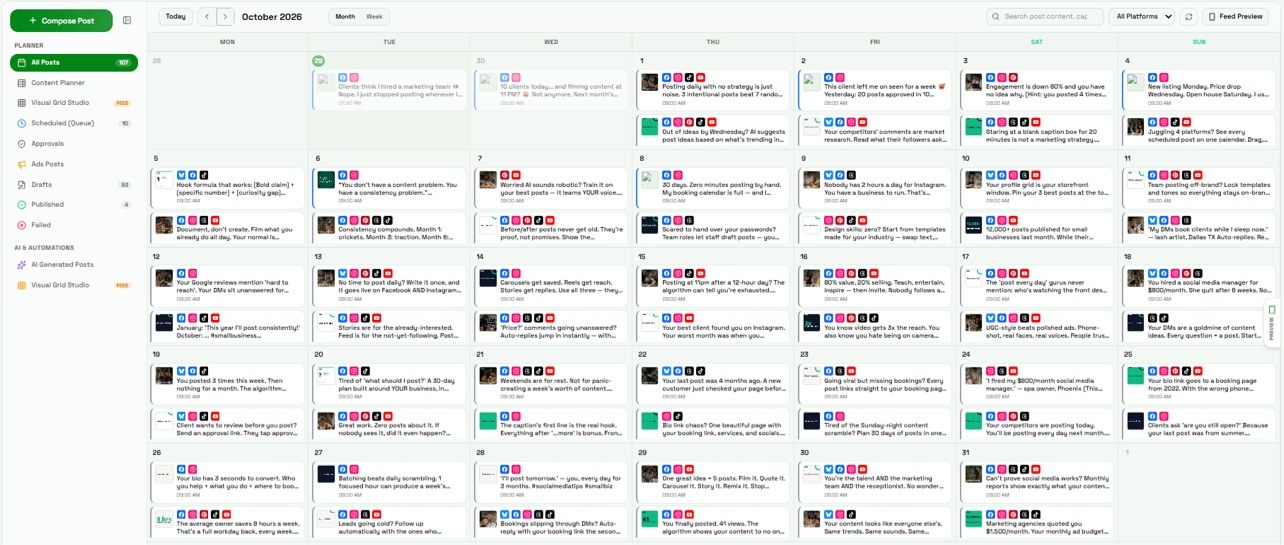Click the 10 count badge on Scheduled
The width and height of the screenshot is (1284, 545).
tap(125, 123)
